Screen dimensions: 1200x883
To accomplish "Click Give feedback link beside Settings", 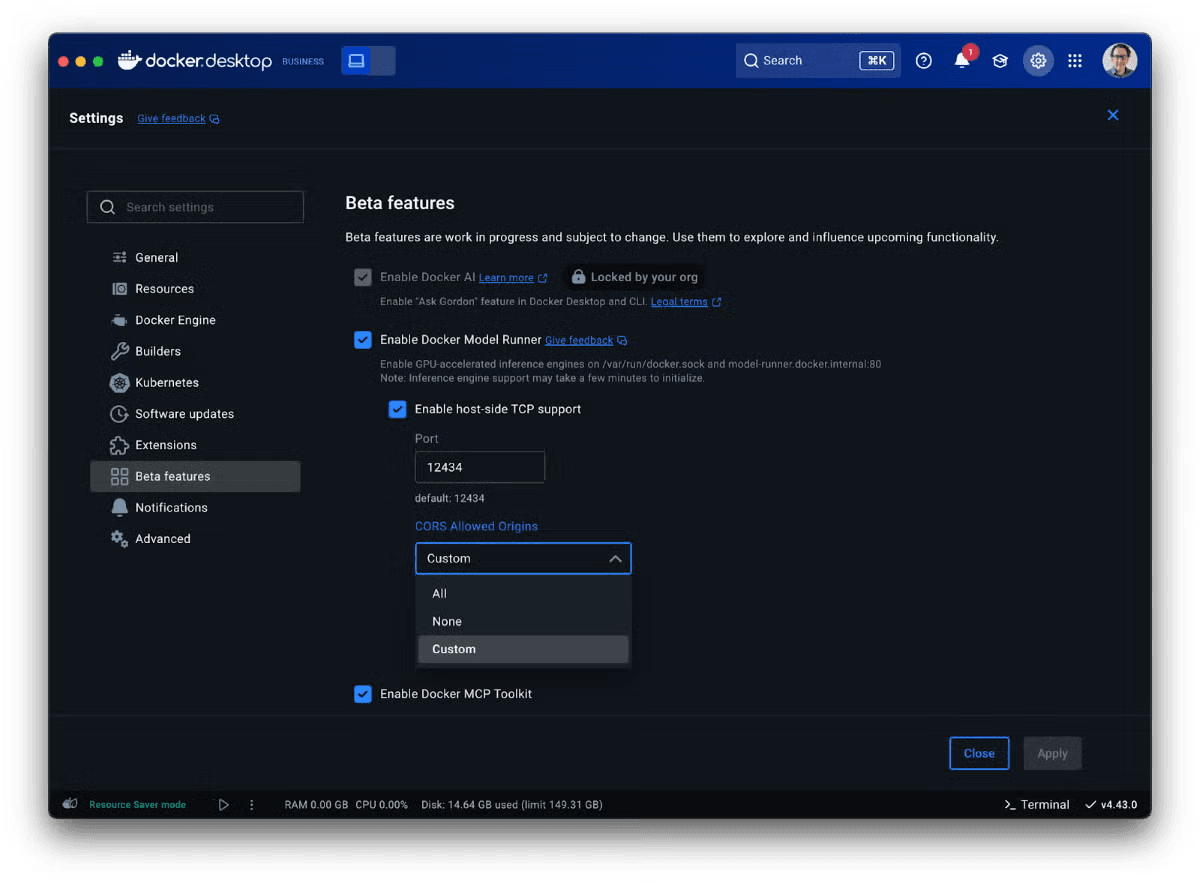I will pyautogui.click(x=171, y=118).
